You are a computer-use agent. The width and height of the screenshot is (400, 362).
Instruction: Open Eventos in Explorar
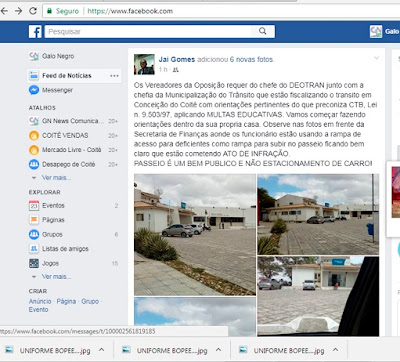point(53,206)
